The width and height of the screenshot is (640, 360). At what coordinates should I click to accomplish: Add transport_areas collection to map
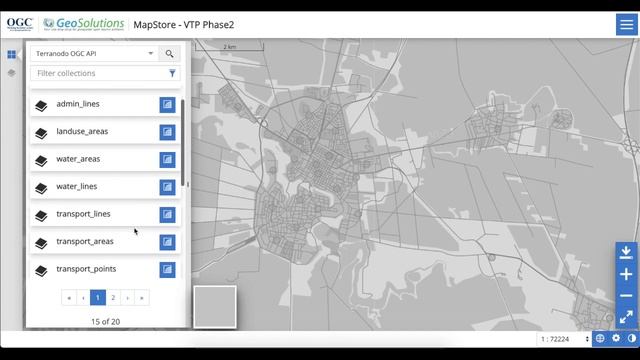tap(167, 242)
